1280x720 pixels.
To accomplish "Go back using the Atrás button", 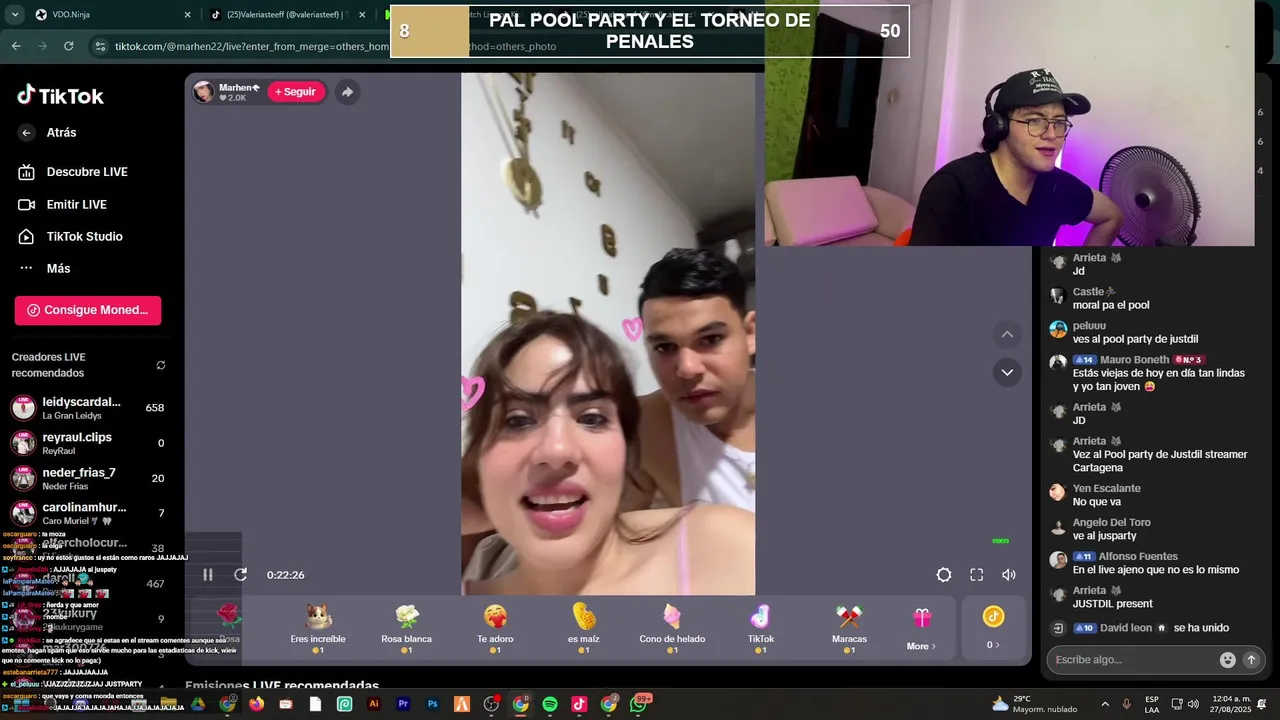I will click(48, 132).
